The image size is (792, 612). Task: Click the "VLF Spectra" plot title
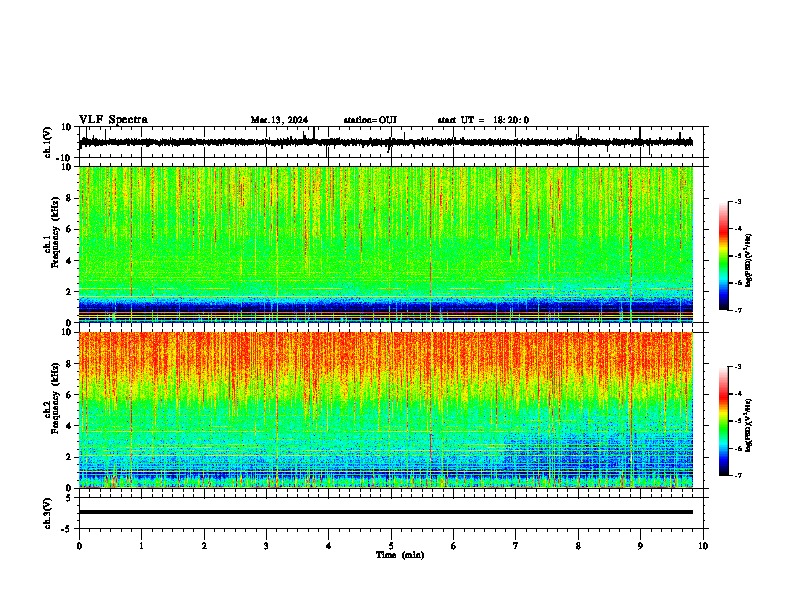tap(113, 120)
